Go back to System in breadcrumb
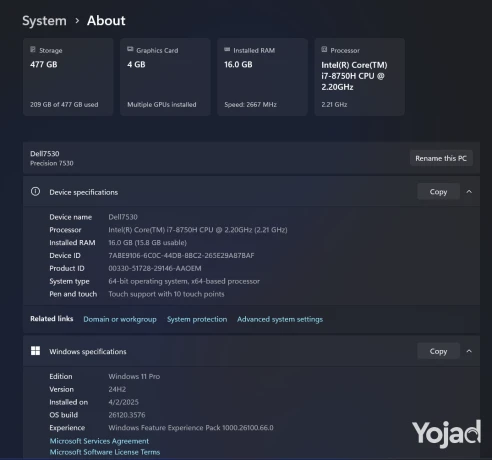 (44, 21)
